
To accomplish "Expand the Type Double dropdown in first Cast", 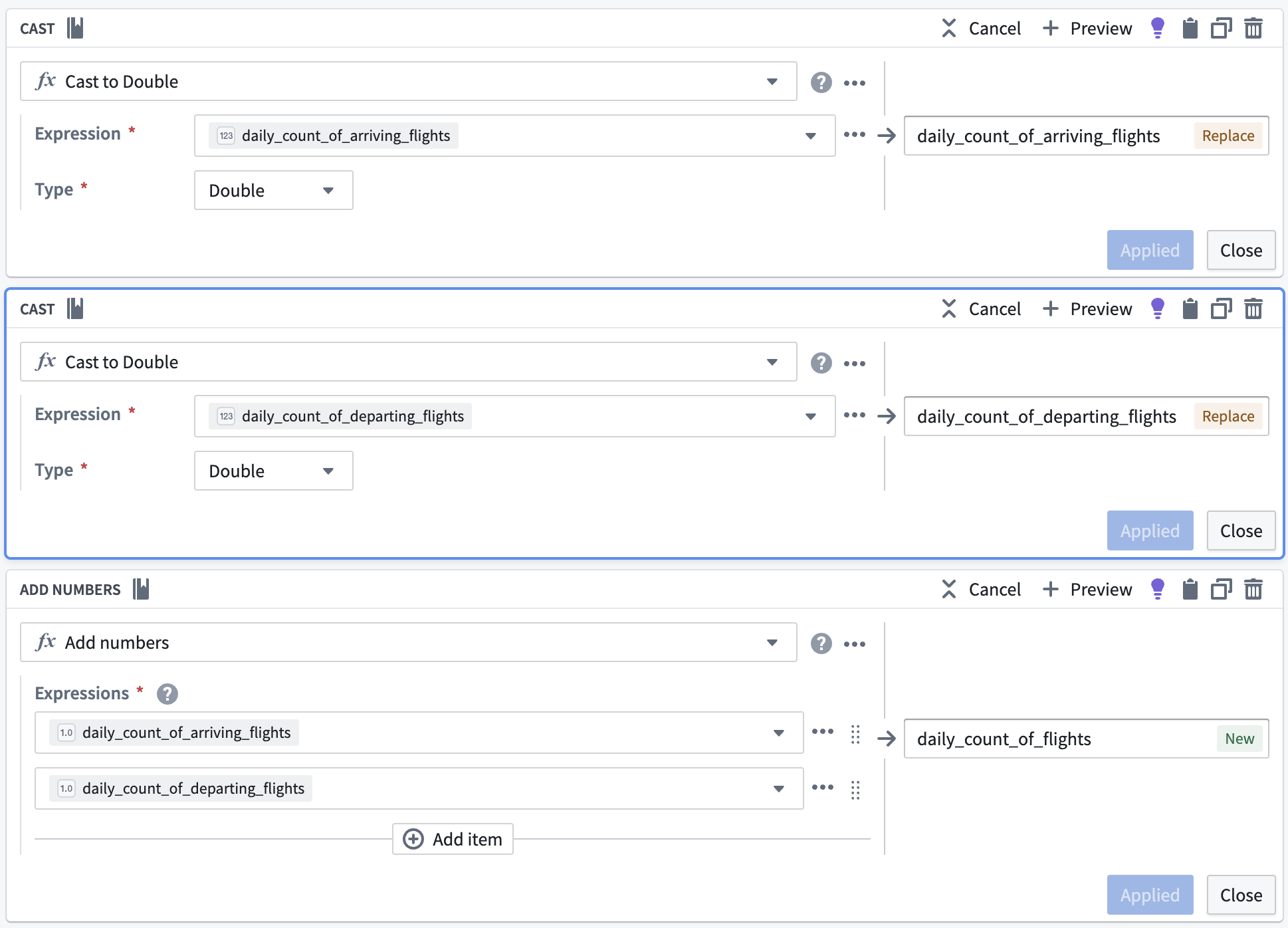I will point(273,190).
